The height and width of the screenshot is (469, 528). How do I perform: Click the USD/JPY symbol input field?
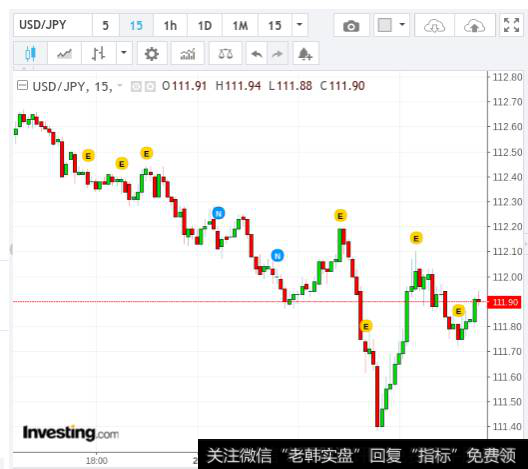click(53, 25)
